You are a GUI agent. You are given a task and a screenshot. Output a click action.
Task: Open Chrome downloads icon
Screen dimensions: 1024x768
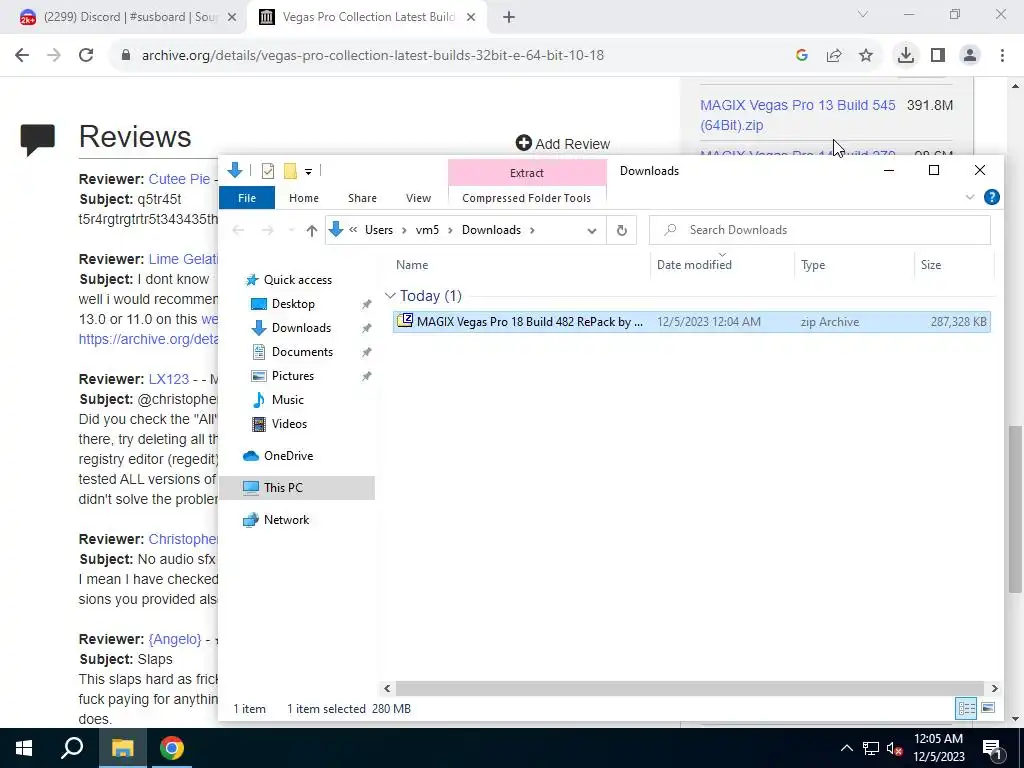[x=905, y=56]
